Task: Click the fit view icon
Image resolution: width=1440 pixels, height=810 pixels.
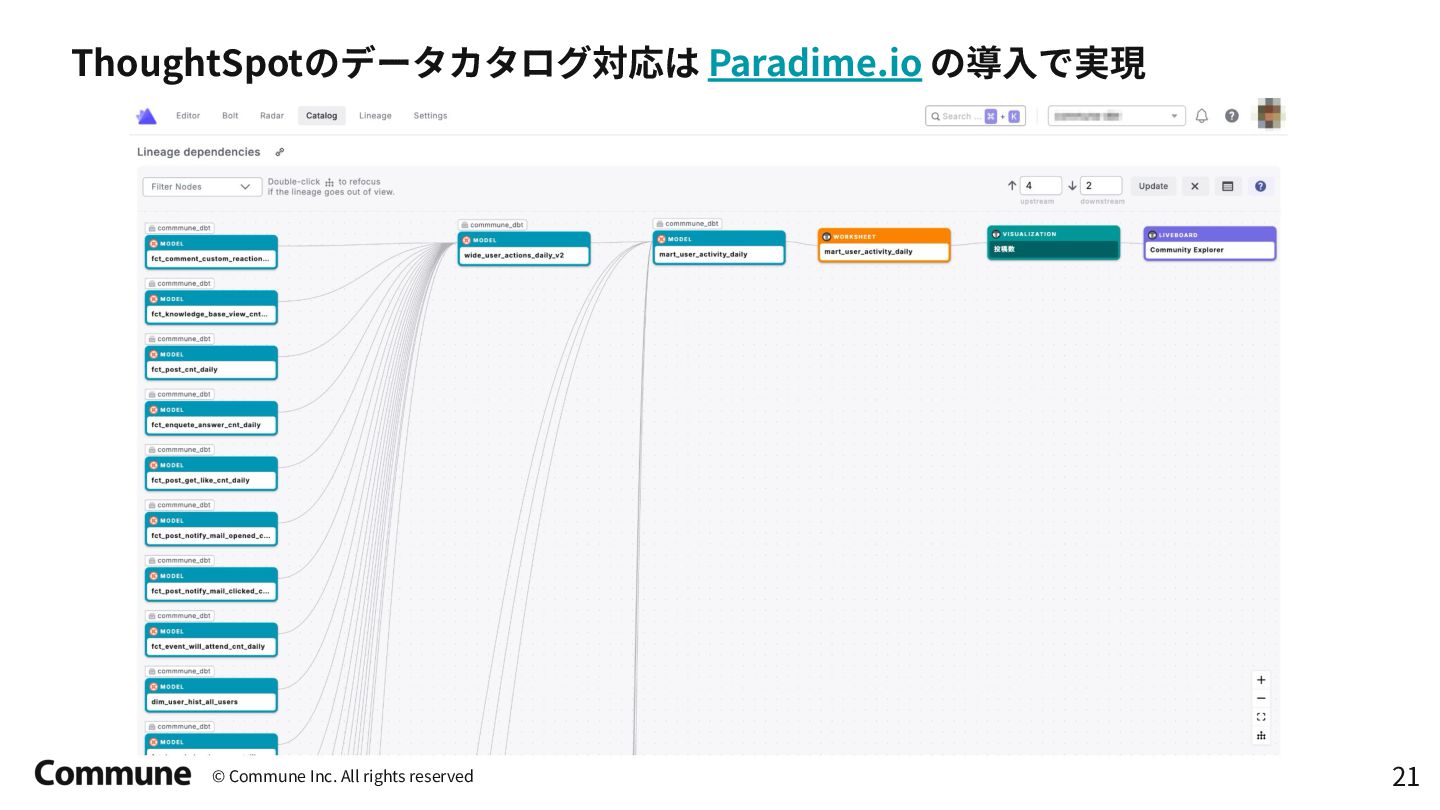Action: 1261,717
